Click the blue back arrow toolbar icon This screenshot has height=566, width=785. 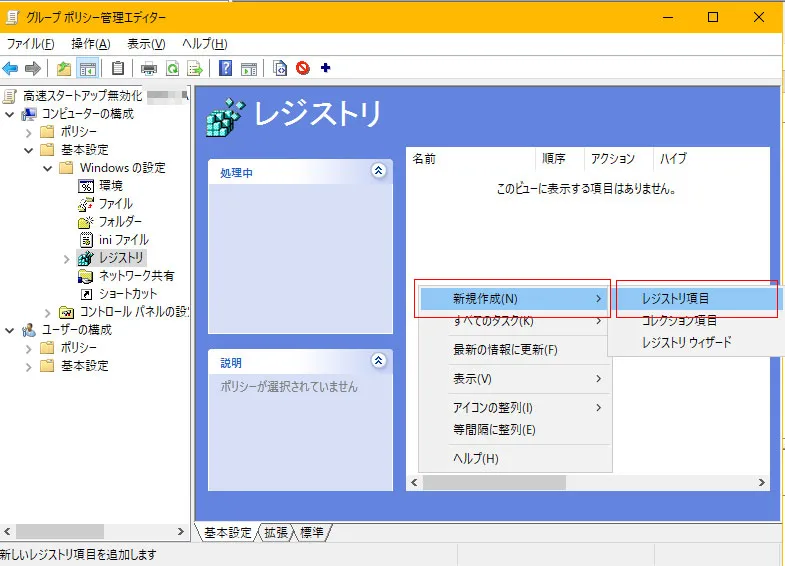[10, 68]
